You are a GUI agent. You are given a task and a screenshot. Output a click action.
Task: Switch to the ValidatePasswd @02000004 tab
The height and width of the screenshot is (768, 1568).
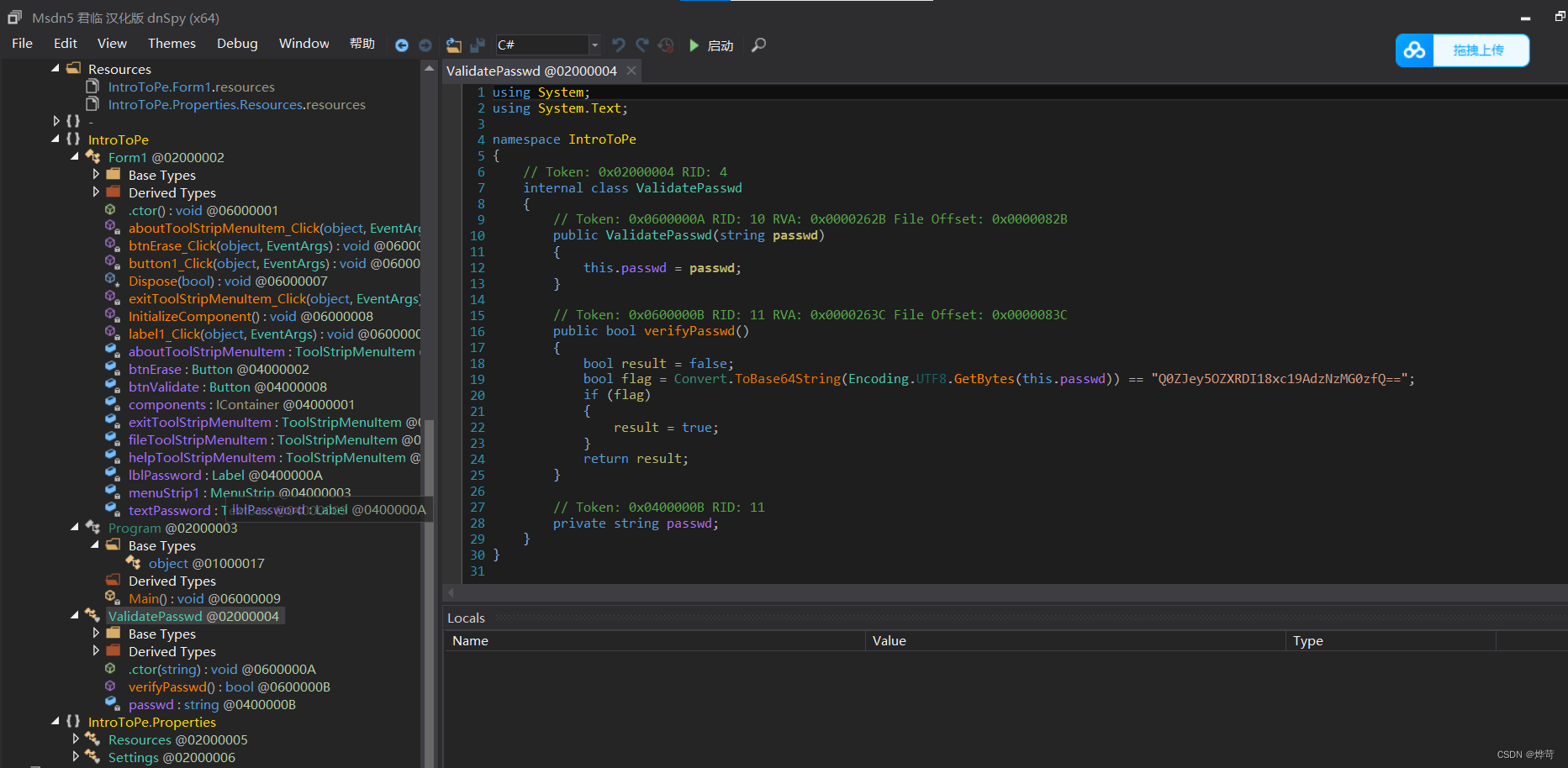531,71
